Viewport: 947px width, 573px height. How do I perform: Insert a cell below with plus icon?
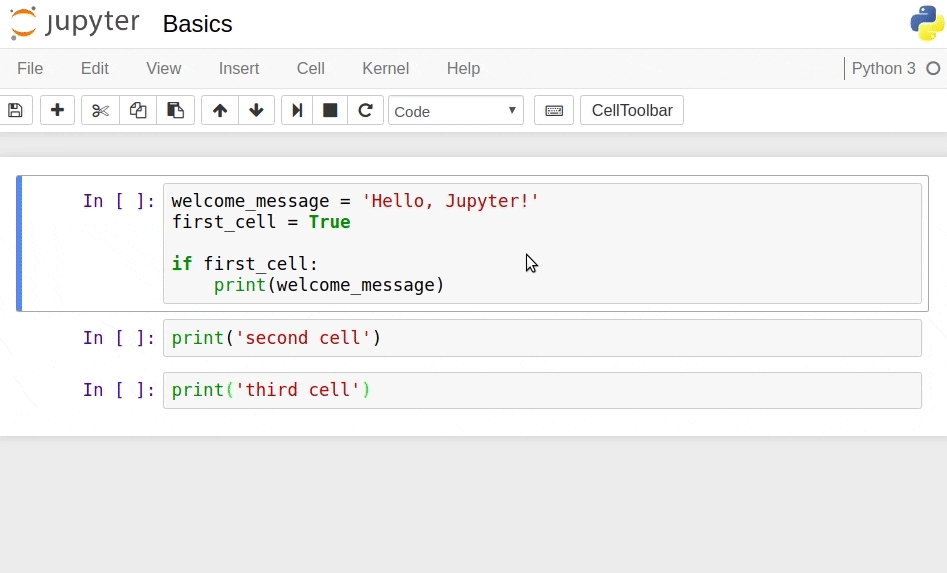coord(57,110)
